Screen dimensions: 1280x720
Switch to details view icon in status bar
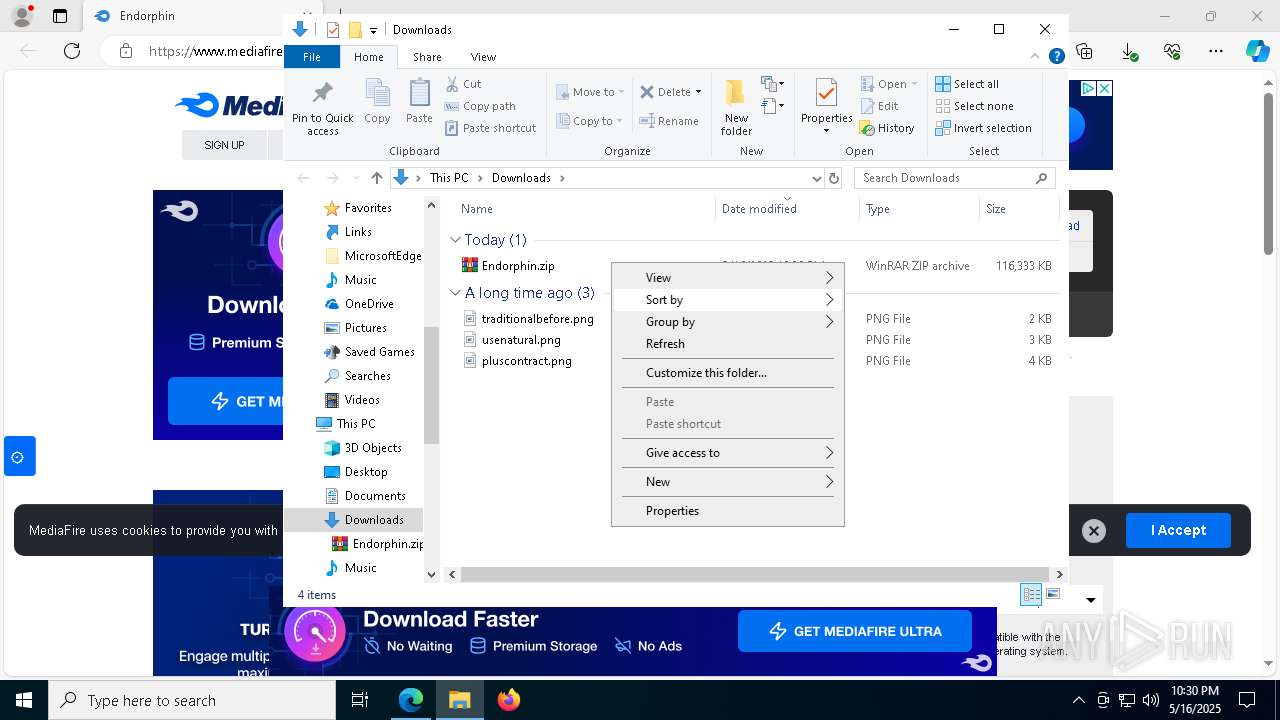point(1031,595)
